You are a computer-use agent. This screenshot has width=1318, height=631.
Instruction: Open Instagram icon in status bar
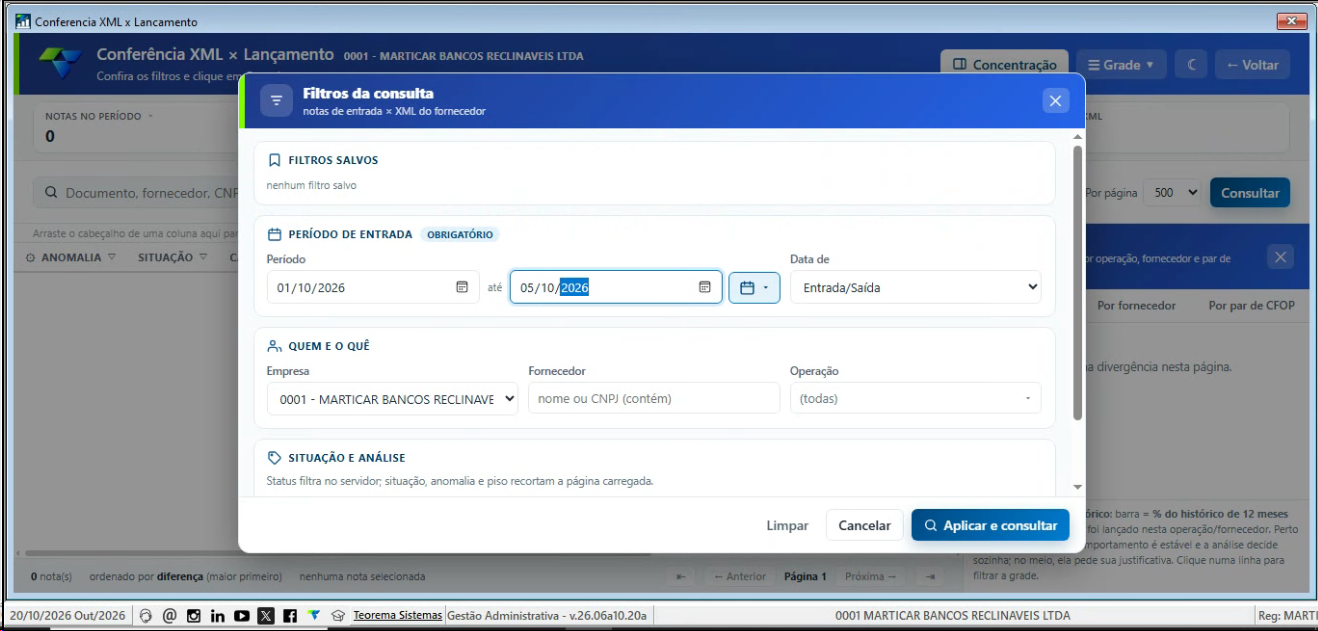tap(194, 616)
